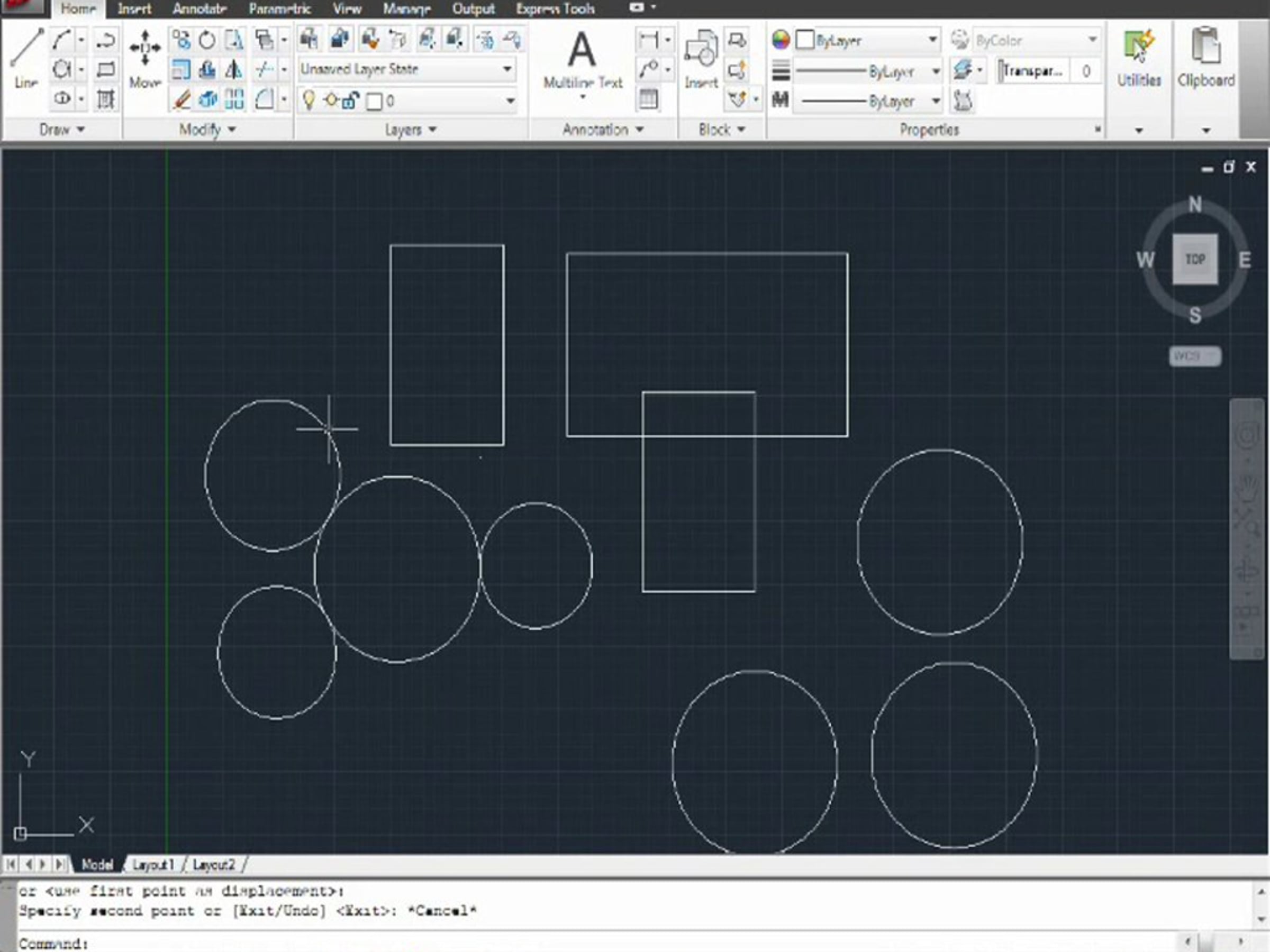Open the Unsaved Layer State dropdown
The width and height of the screenshot is (1270, 952).
coord(507,69)
